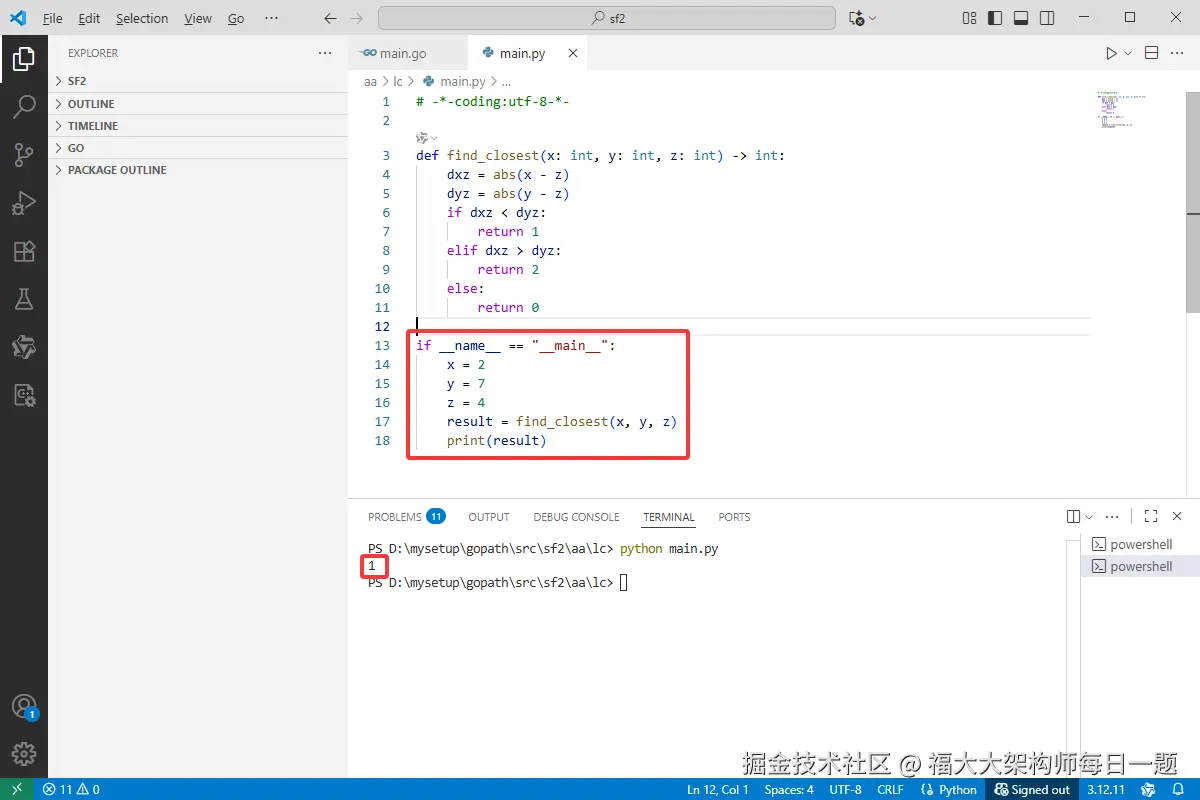Click the 3.12.11 Python interpreter version

1106,789
